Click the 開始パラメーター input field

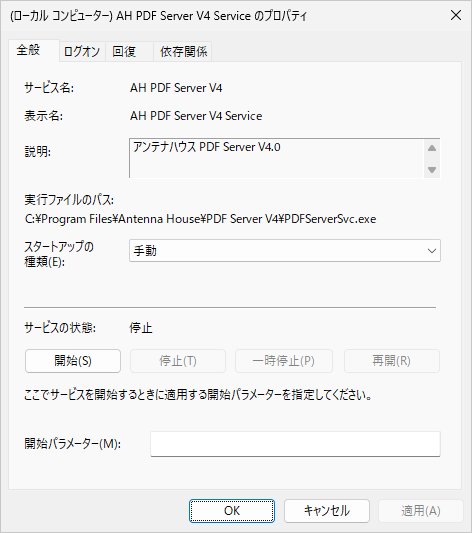pyautogui.click(x=295, y=444)
